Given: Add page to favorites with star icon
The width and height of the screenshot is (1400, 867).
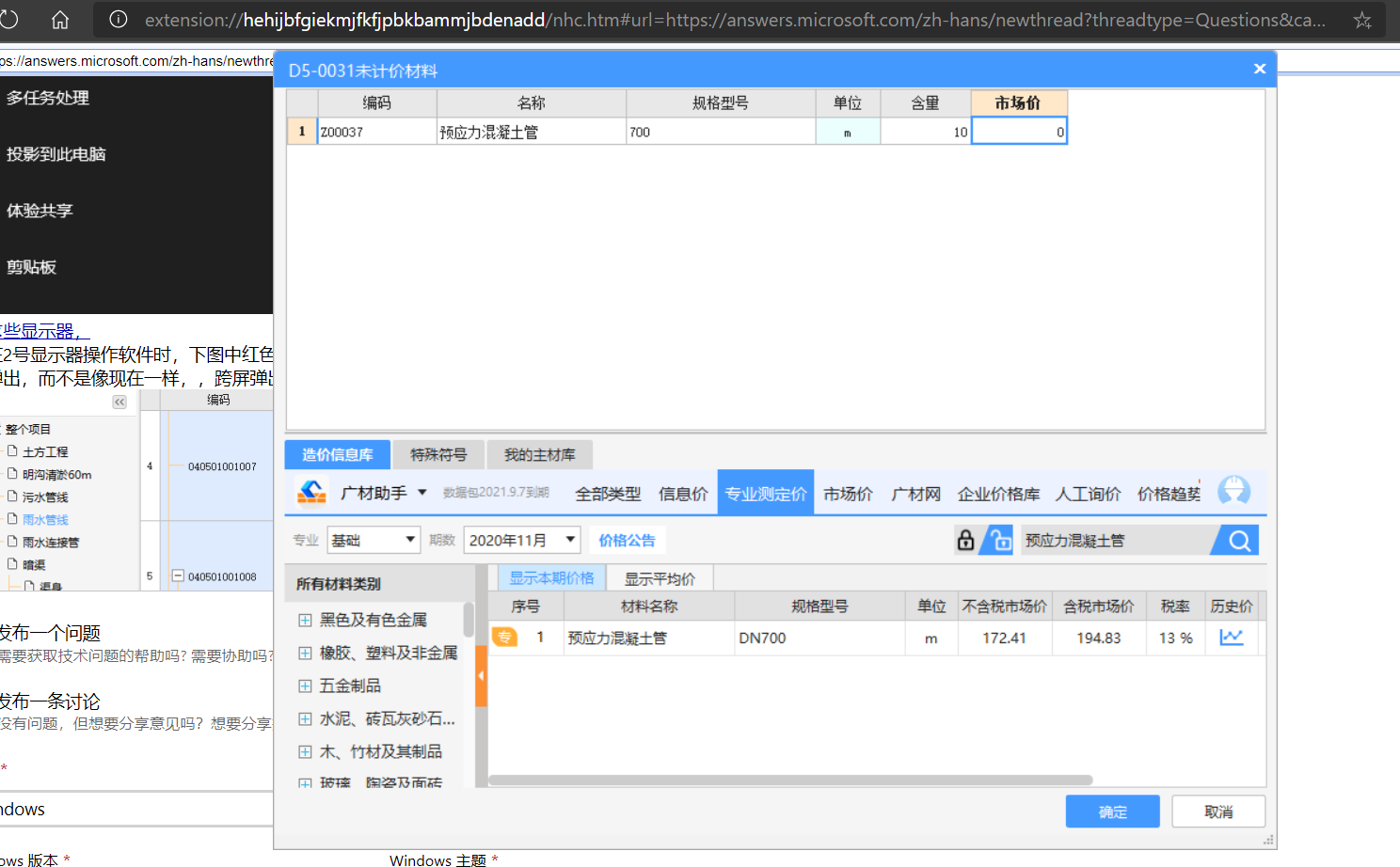Looking at the screenshot, I should pos(1362,20).
